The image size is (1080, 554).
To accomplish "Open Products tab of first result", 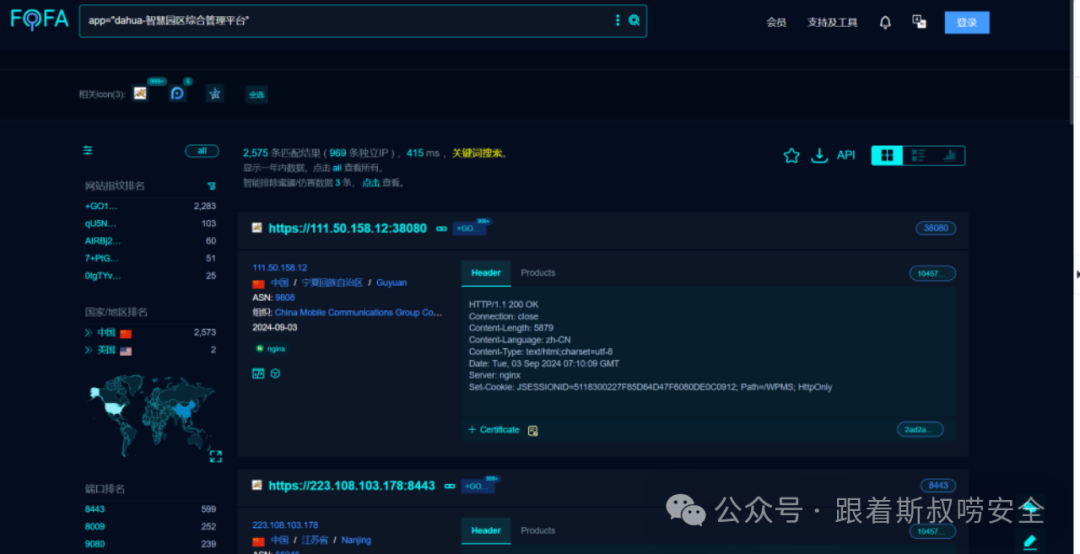I will coord(538,273).
